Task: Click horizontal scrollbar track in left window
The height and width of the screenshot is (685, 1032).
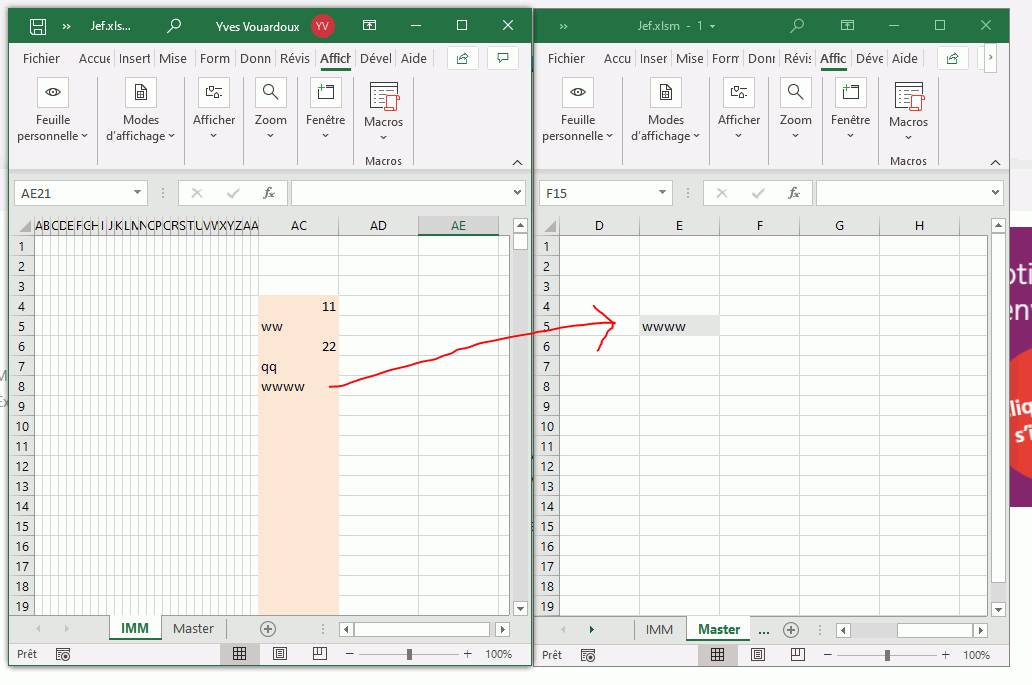Action: [x=421, y=629]
